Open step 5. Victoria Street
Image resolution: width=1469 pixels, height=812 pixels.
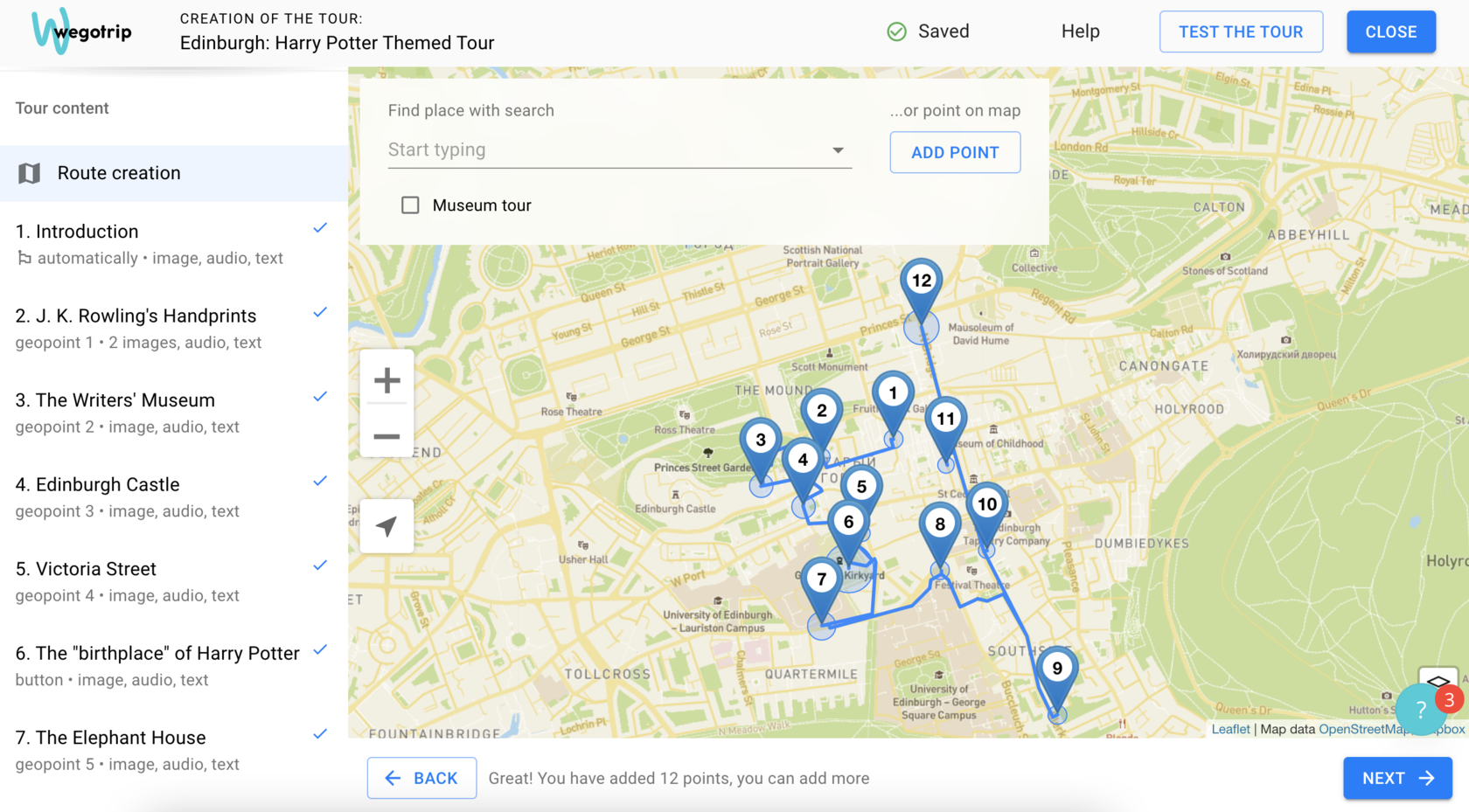tap(174, 581)
